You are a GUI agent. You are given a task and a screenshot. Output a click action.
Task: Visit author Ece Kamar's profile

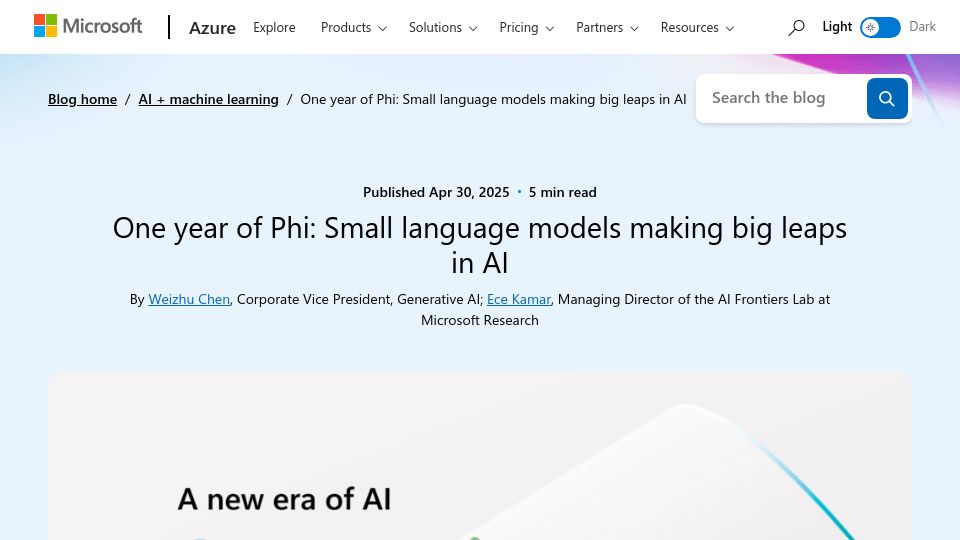(x=519, y=299)
